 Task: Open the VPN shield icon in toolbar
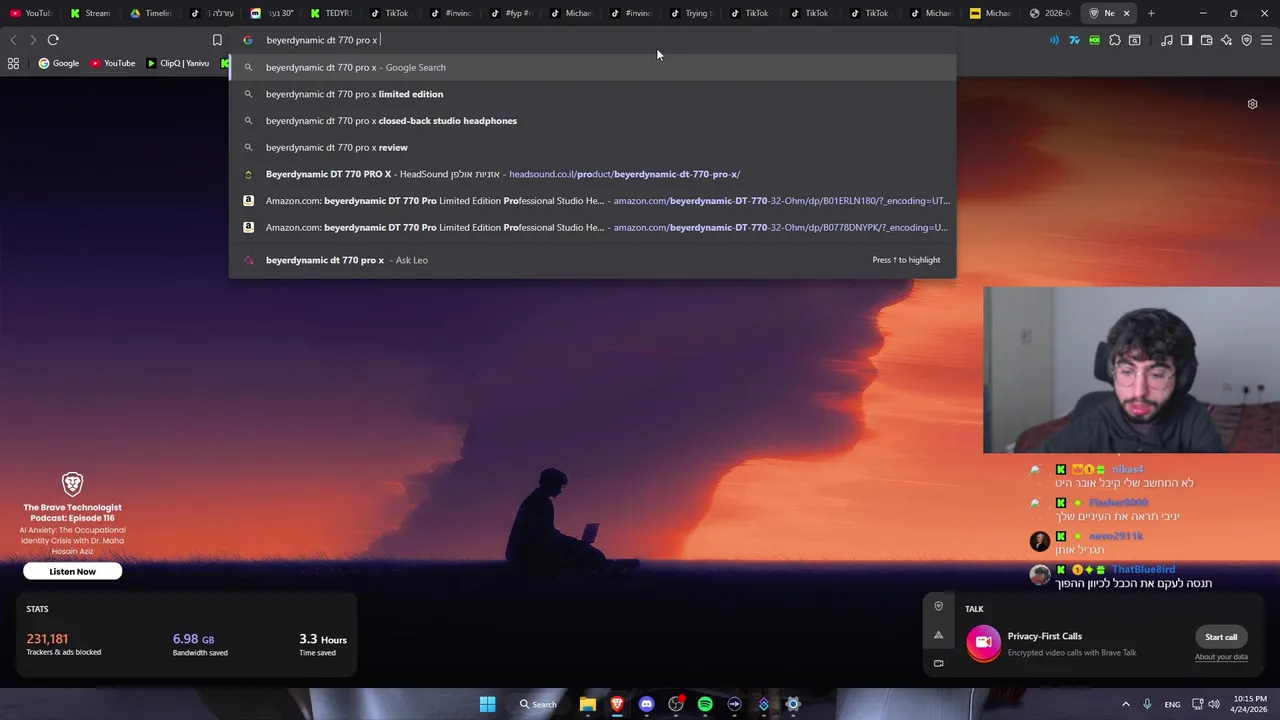(1246, 40)
